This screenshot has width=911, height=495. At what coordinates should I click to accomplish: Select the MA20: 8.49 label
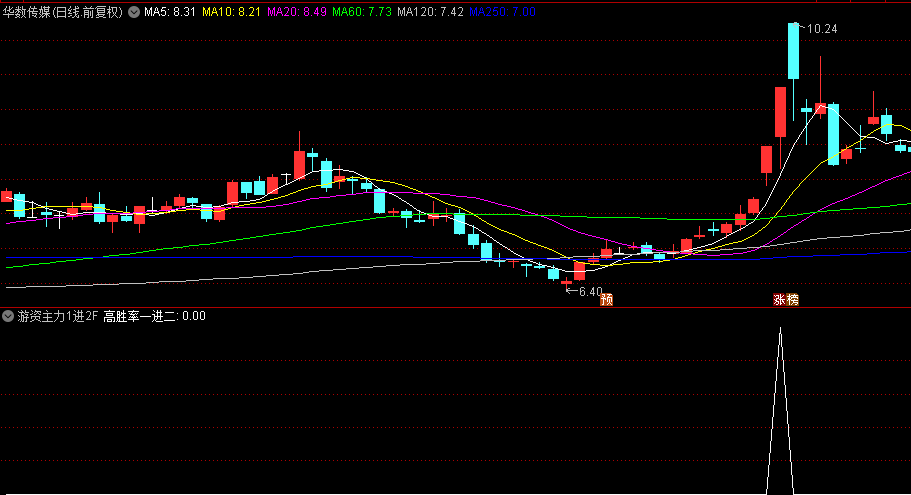[x=297, y=12]
